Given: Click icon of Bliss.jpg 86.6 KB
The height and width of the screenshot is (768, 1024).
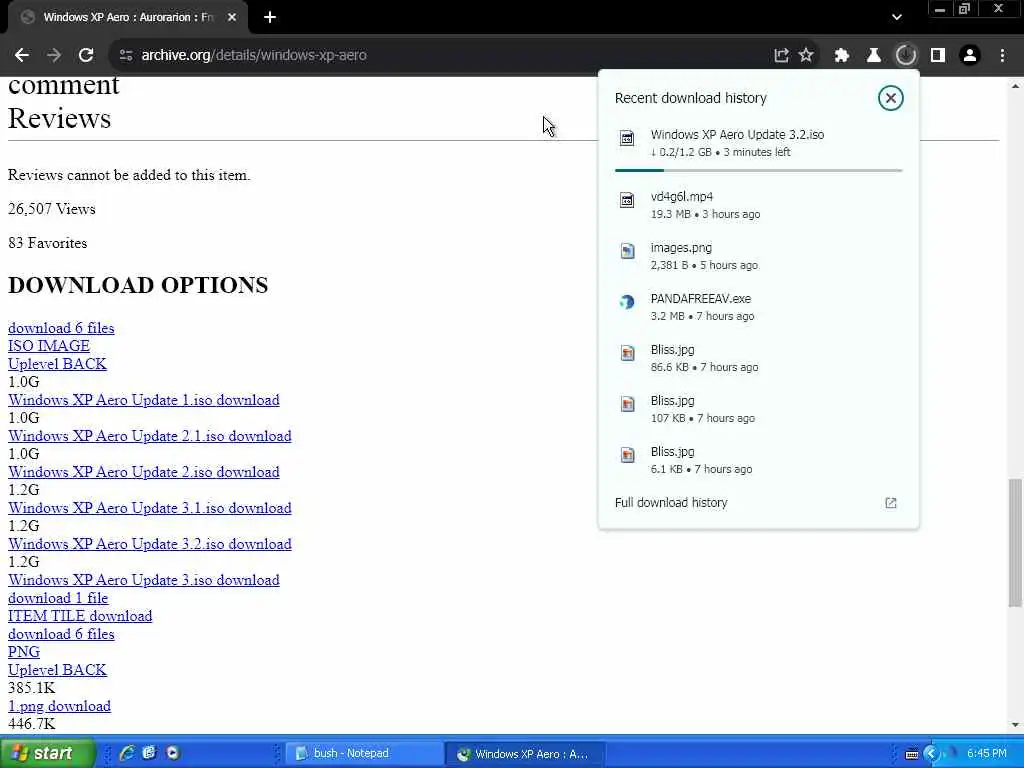Looking at the screenshot, I should coord(627,353).
